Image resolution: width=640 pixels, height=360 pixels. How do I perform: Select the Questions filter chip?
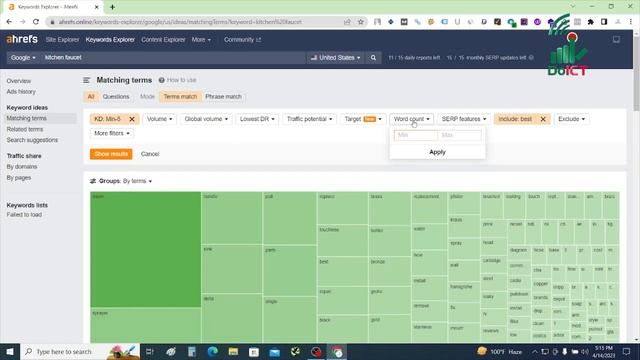[x=116, y=97]
